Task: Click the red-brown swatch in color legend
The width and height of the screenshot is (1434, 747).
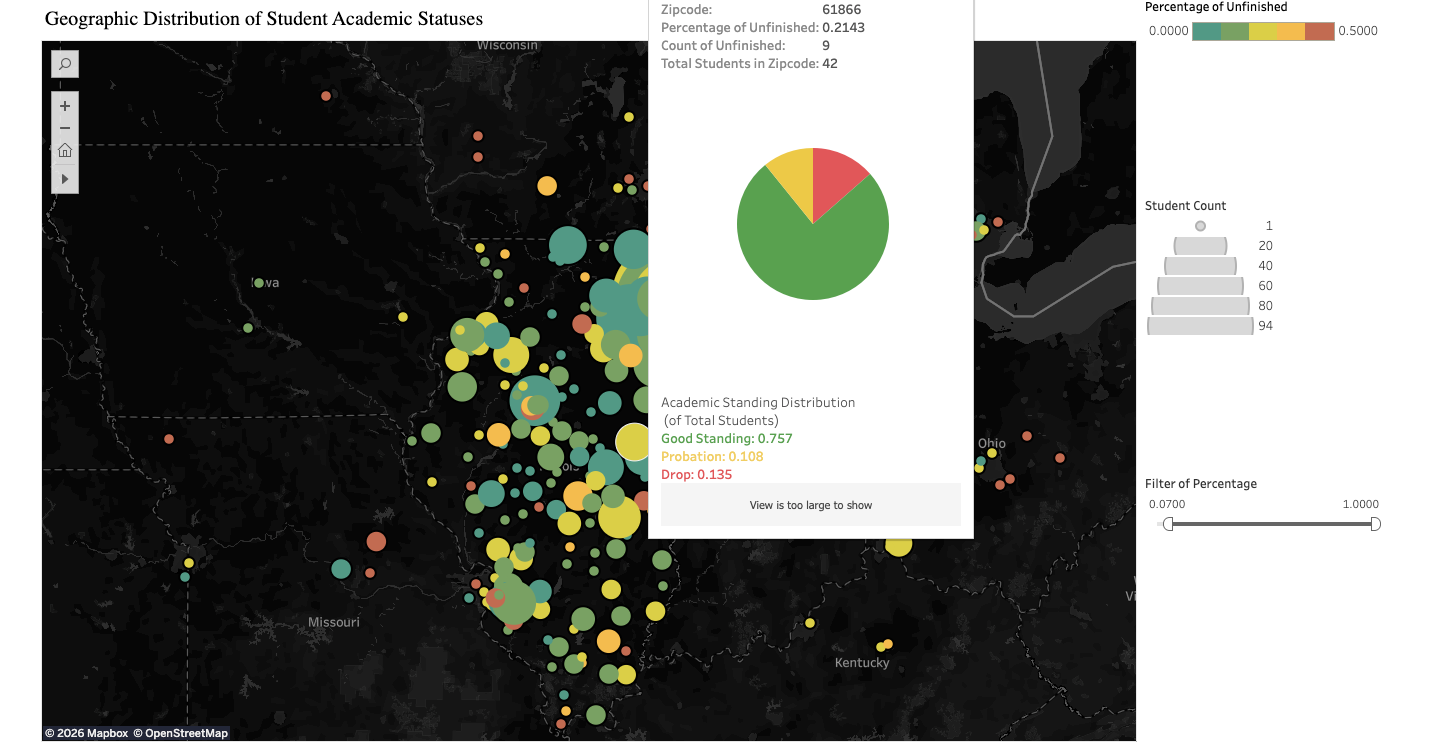Action: point(1319,31)
